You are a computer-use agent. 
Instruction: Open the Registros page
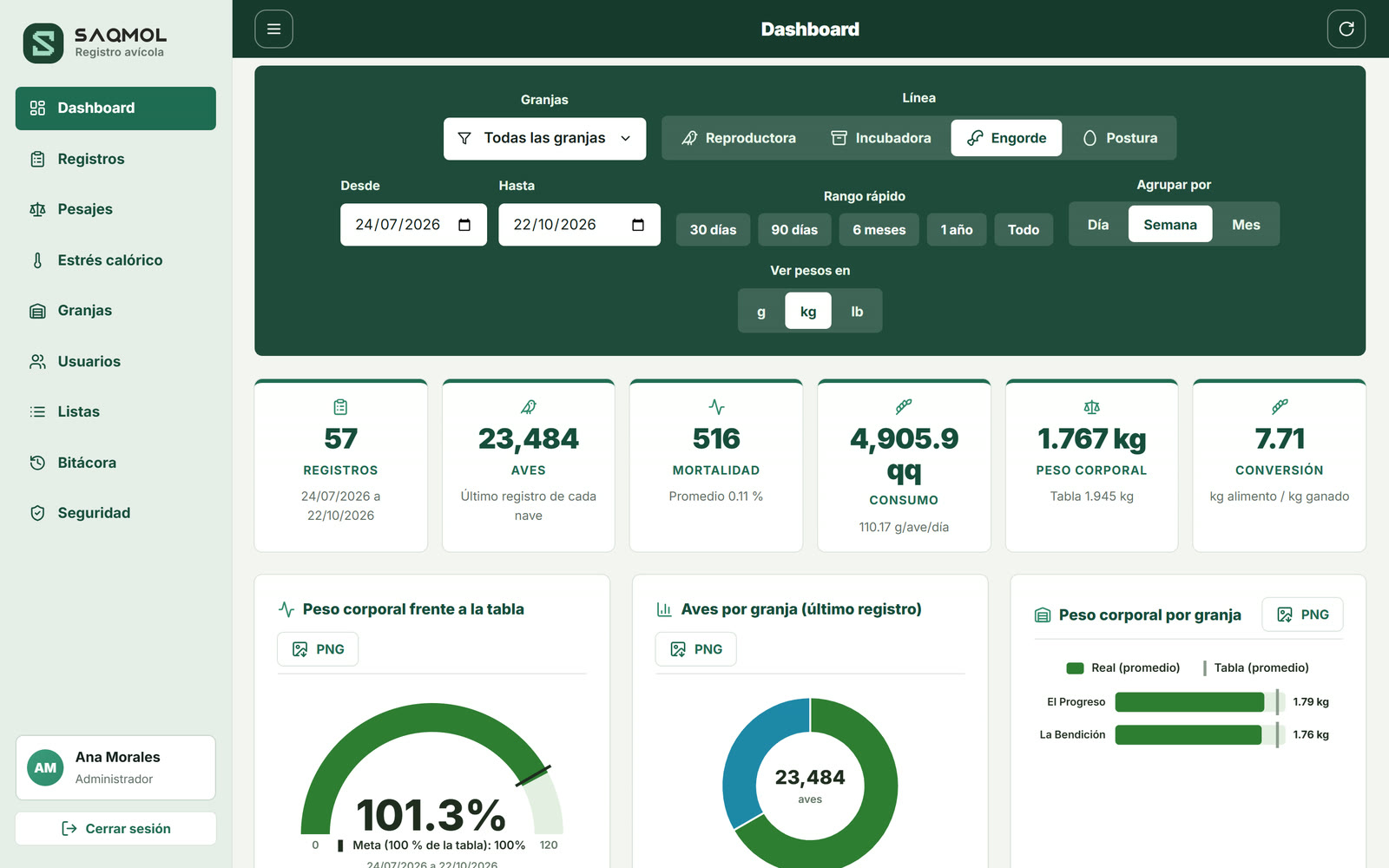(115, 159)
